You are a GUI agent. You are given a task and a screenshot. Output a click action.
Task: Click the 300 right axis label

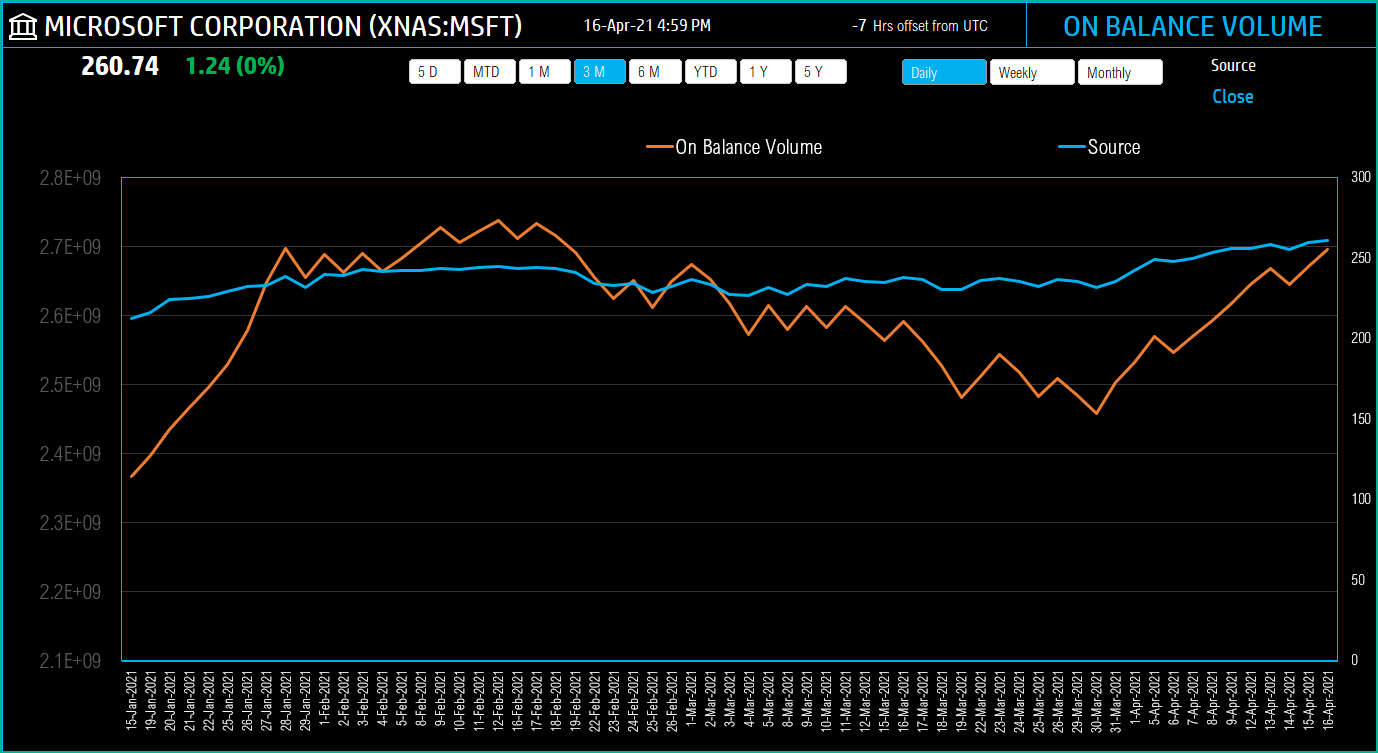[1360, 177]
